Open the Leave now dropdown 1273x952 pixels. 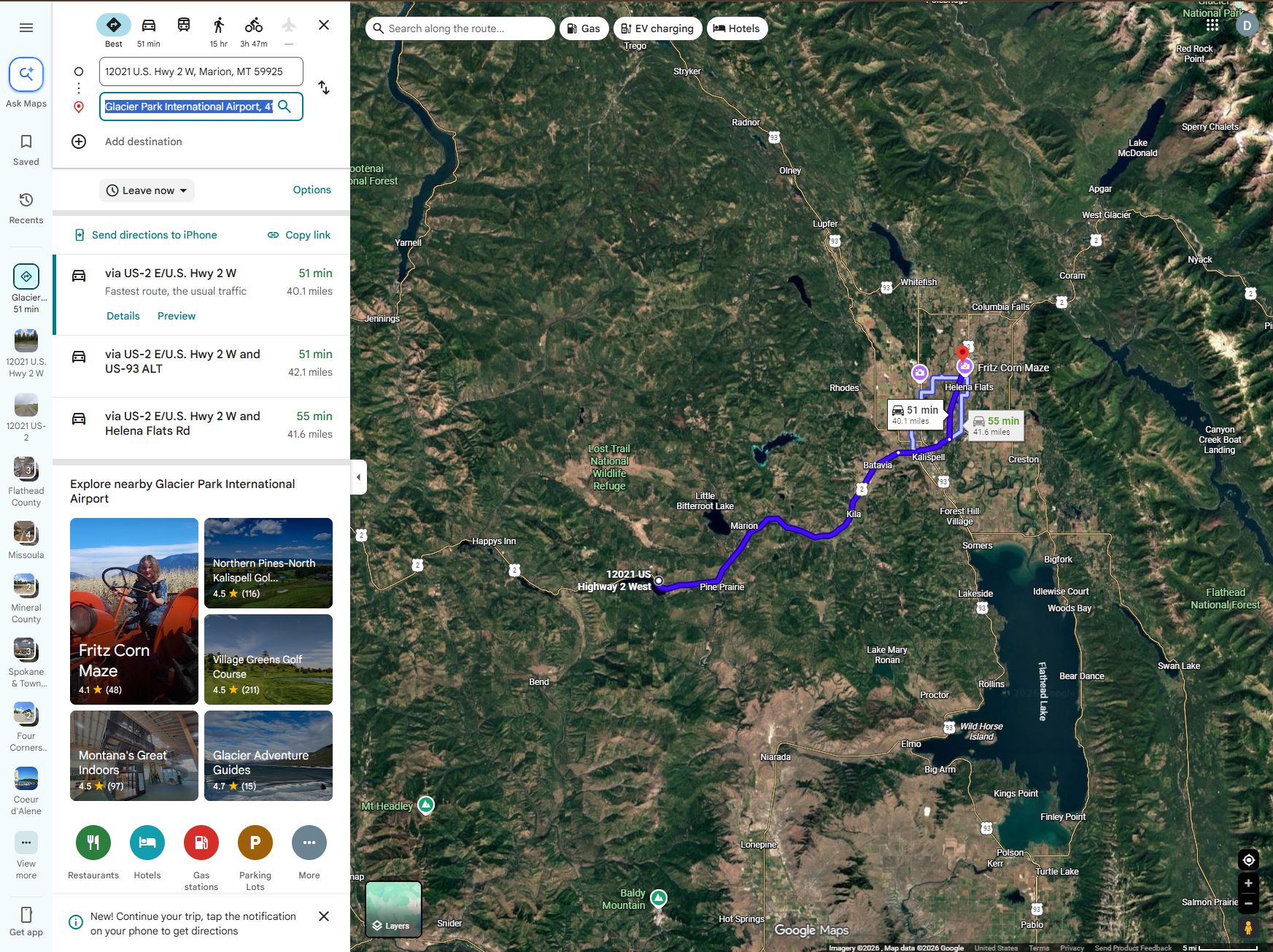(147, 190)
